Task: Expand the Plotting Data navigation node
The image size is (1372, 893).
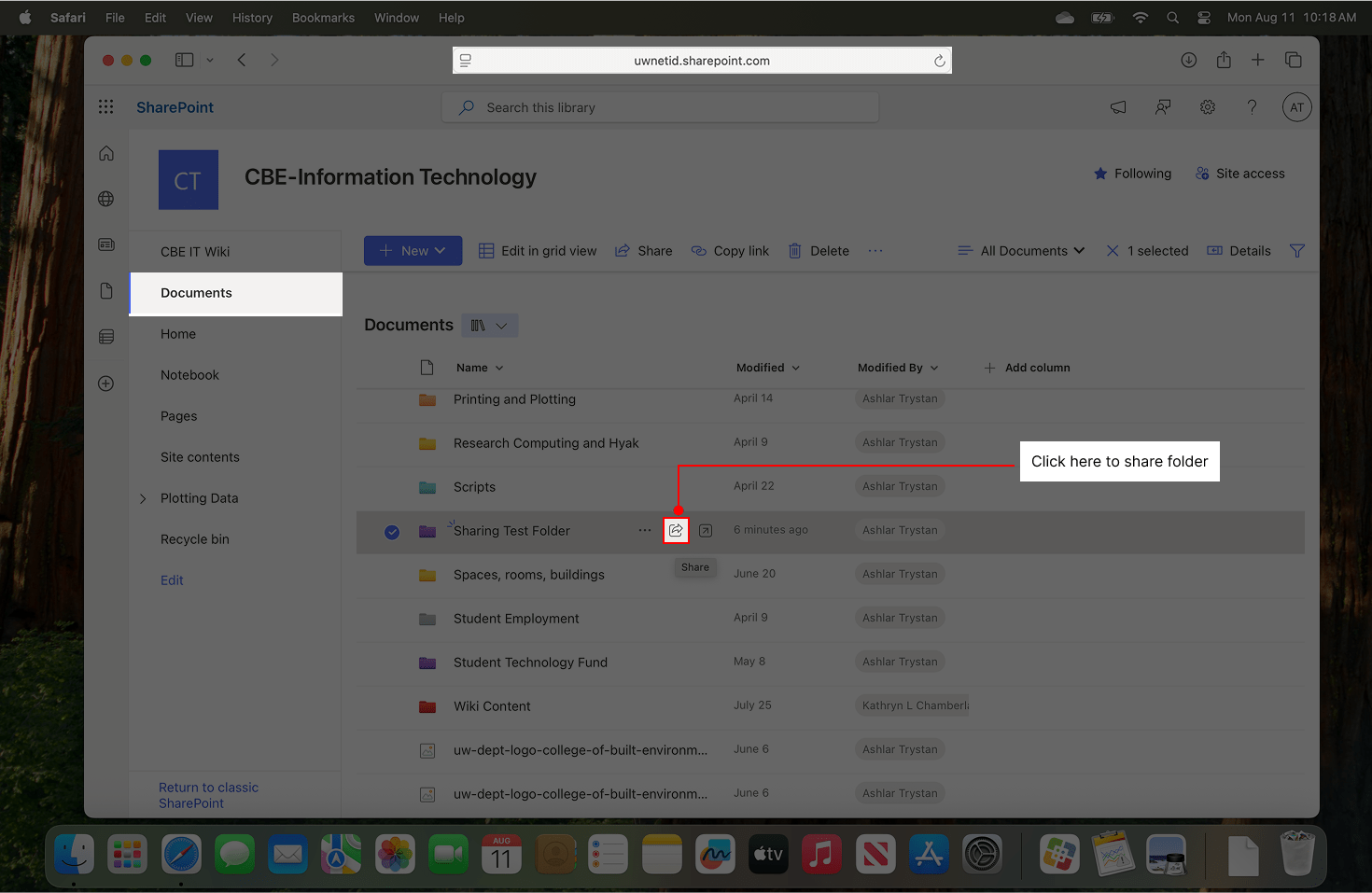Action: click(x=143, y=498)
